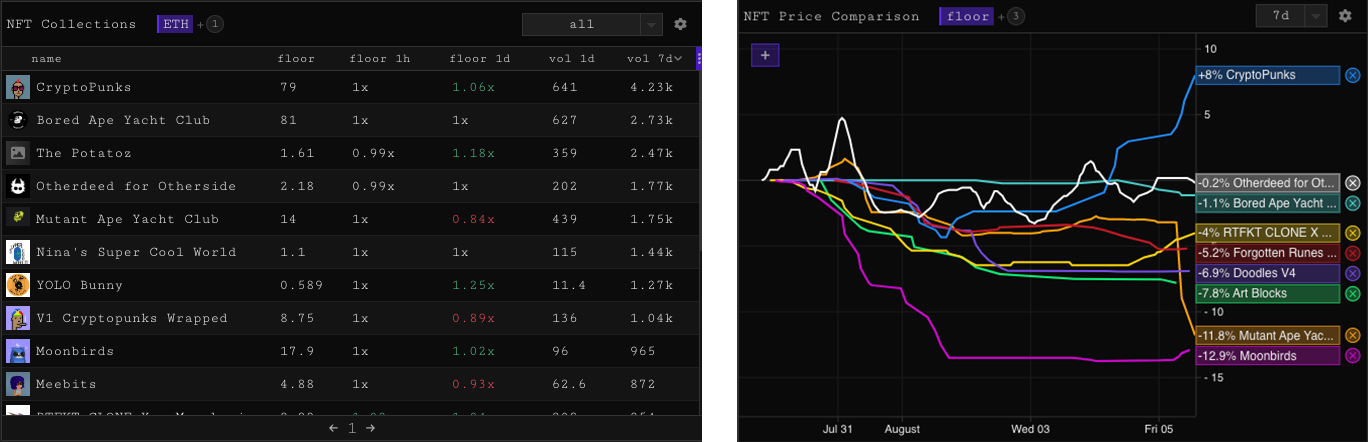Image resolution: width=1368 pixels, height=442 pixels.
Task: Click Nina's Super Cool World avatar
Action: (17, 253)
